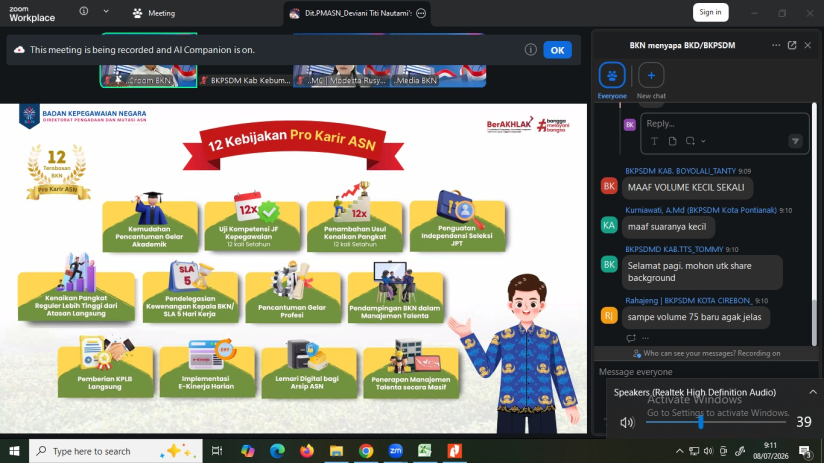Open the recording info icon in banner
This screenshot has width=824, height=463.
click(x=530, y=50)
